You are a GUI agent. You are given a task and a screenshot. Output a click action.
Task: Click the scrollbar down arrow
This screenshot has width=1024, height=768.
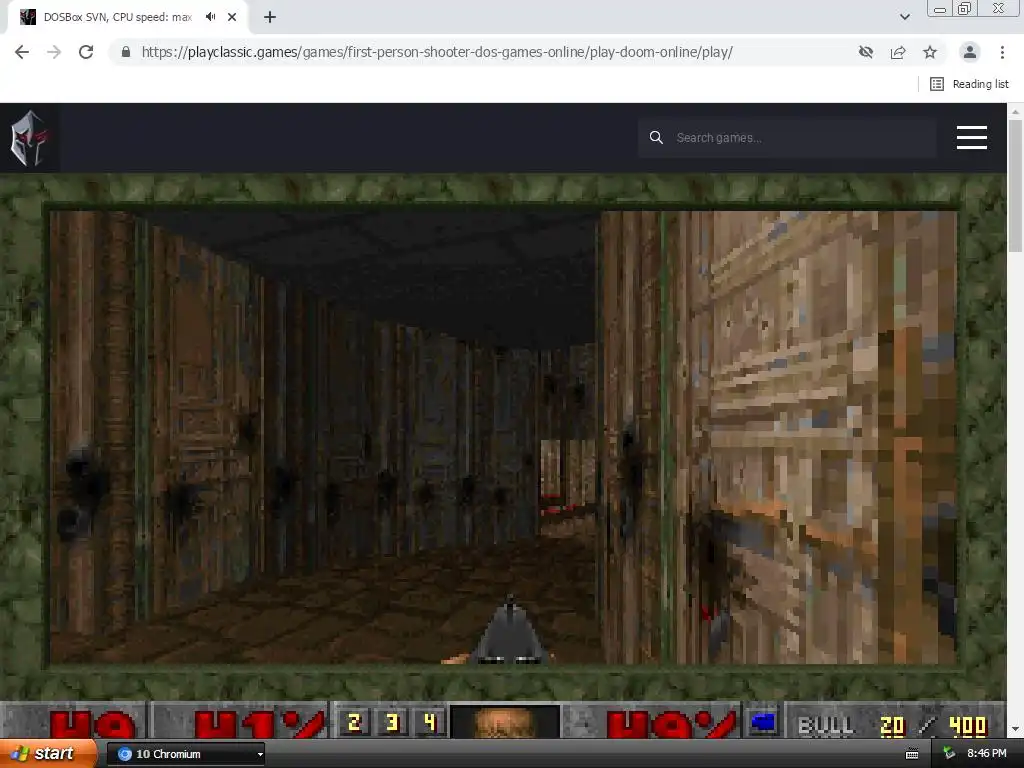click(1016, 729)
